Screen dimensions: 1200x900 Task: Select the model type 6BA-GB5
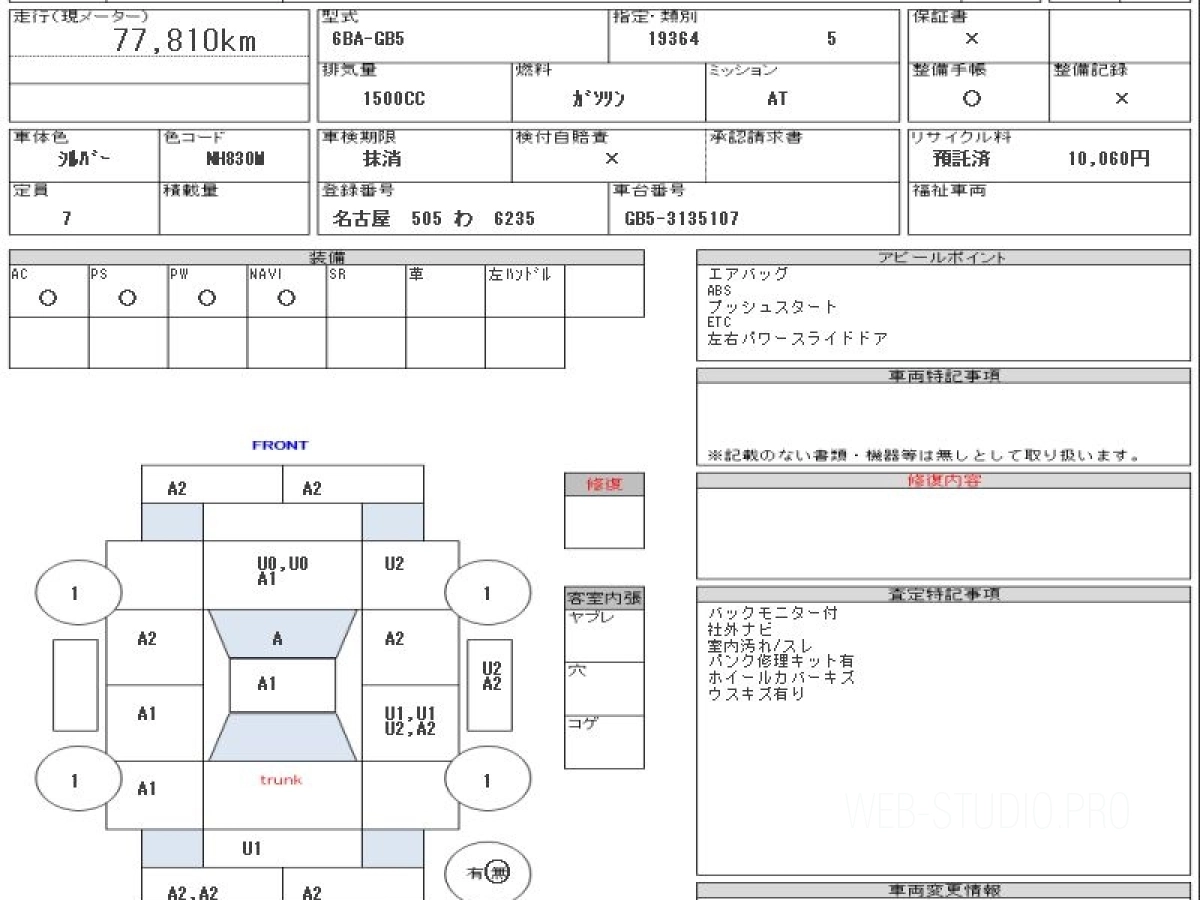(x=368, y=40)
